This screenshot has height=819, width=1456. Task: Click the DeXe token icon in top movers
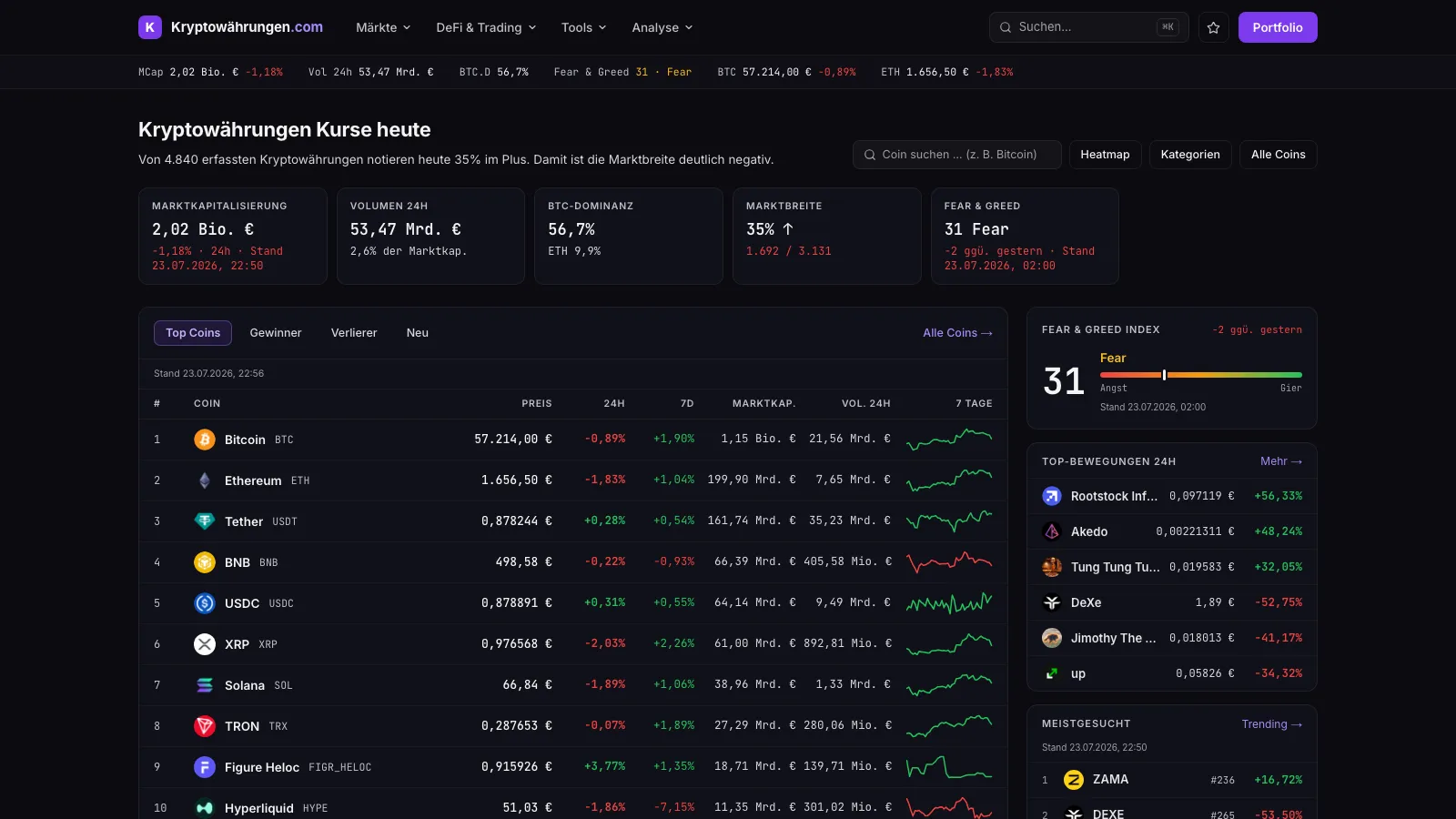tap(1052, 602)
